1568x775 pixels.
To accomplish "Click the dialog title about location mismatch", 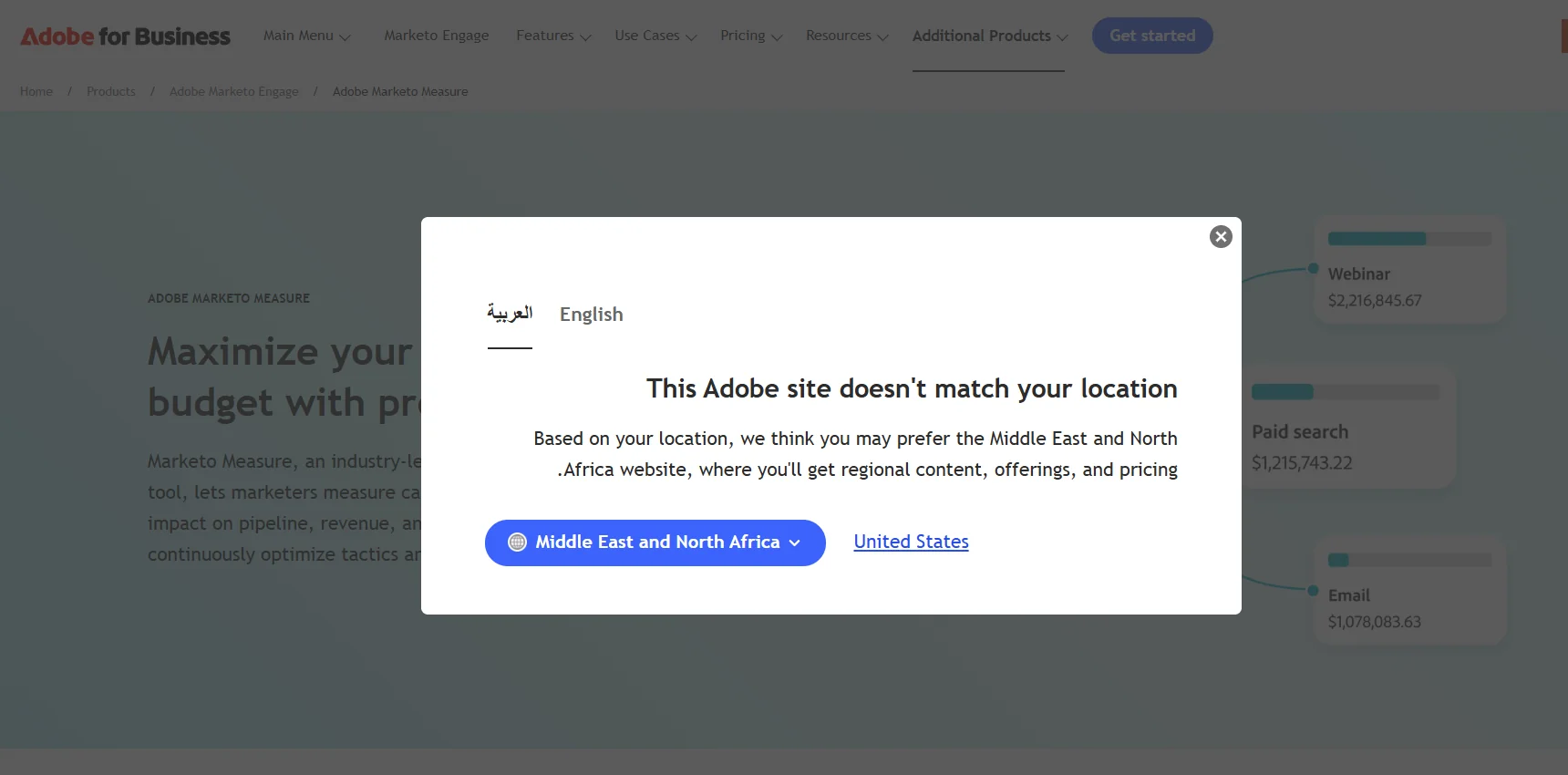I will [912, 388].
